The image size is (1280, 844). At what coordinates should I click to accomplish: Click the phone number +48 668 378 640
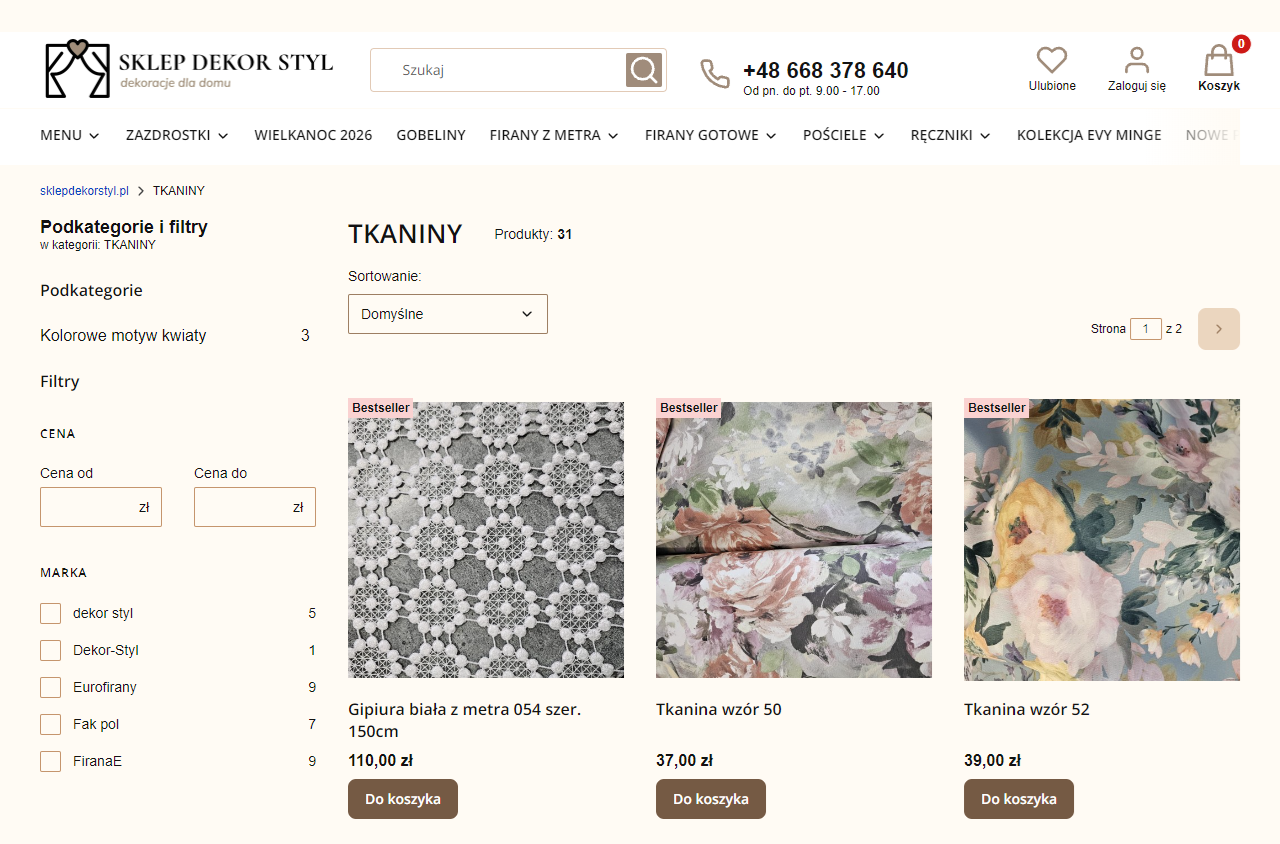(x=826, y=70)
